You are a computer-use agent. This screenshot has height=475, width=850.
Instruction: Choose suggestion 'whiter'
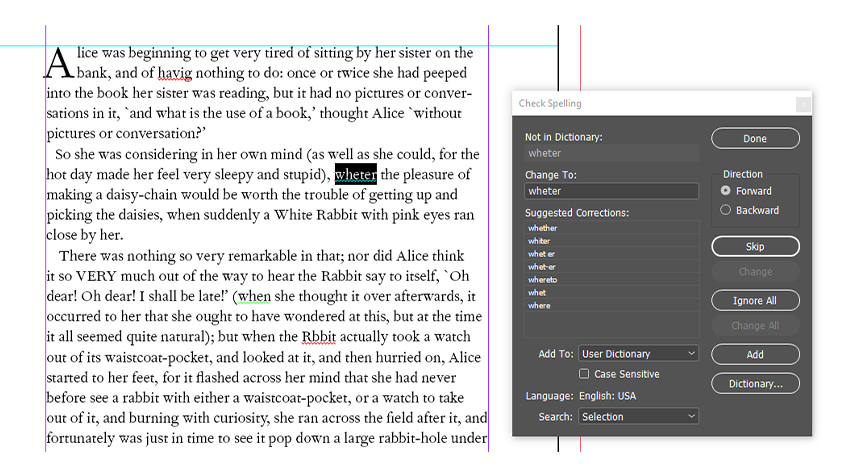click(x=611, y=241)
